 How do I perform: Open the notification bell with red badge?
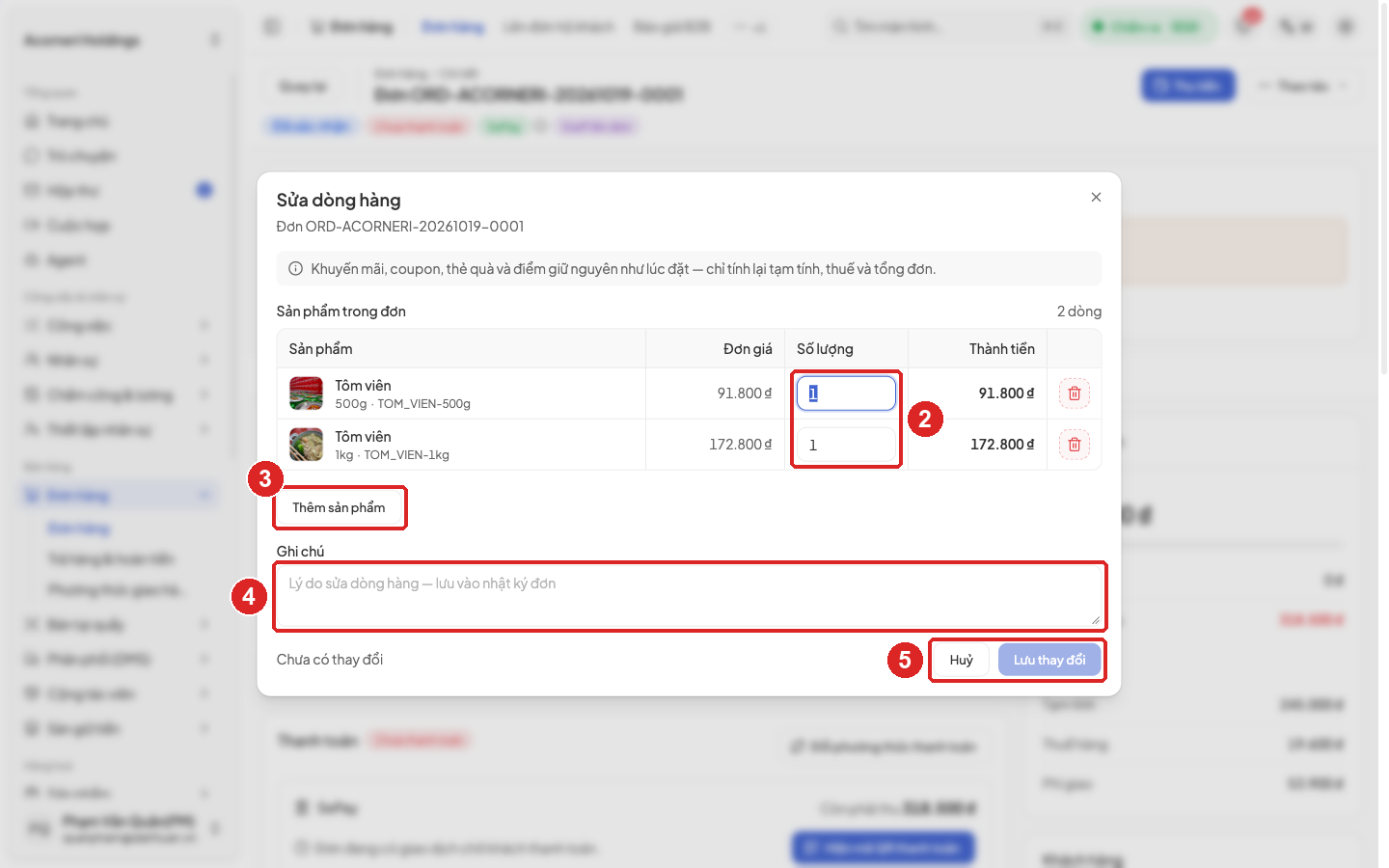tap(1244, 26)
